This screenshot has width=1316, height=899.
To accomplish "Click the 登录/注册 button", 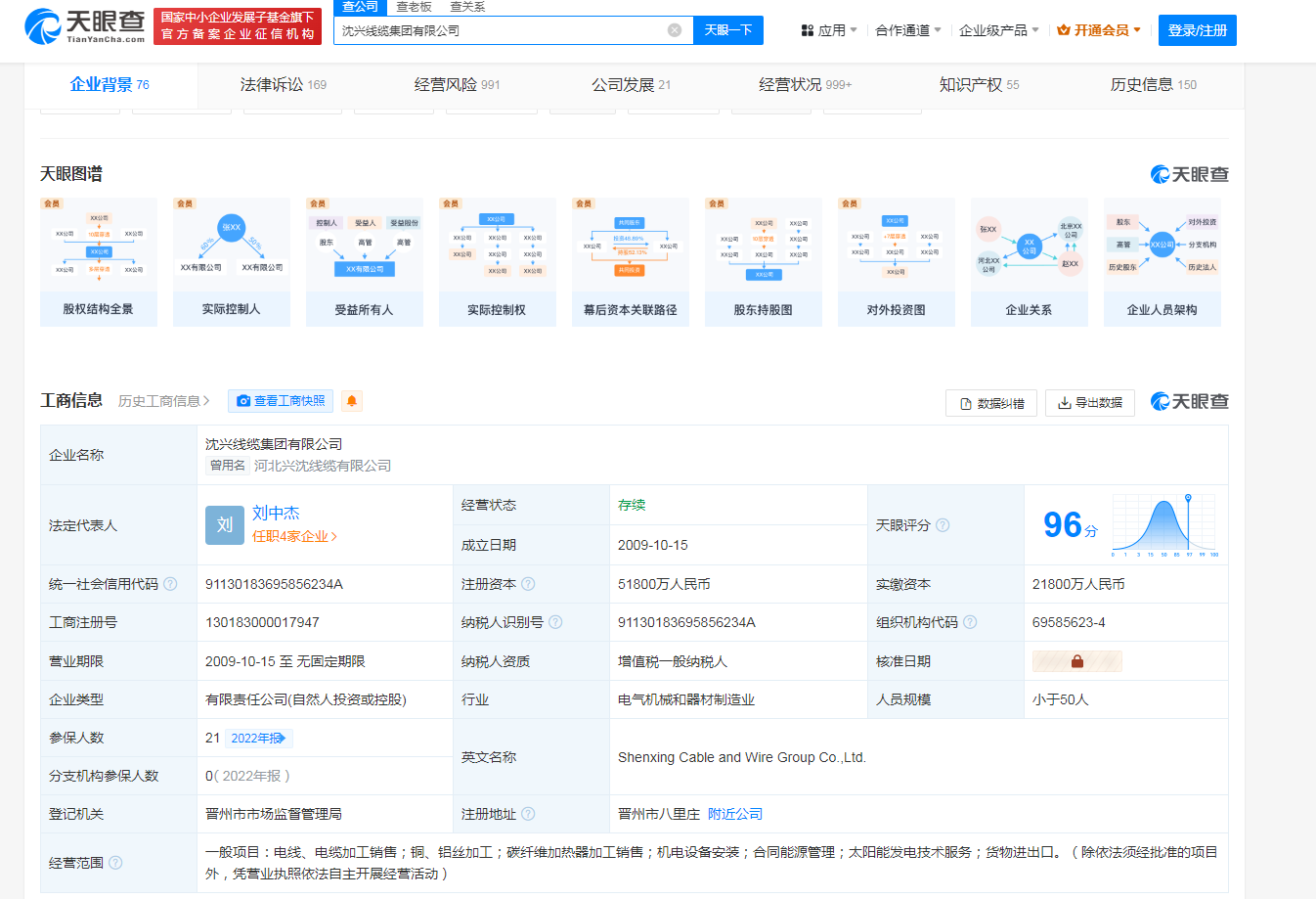I will pos(1198,30).
